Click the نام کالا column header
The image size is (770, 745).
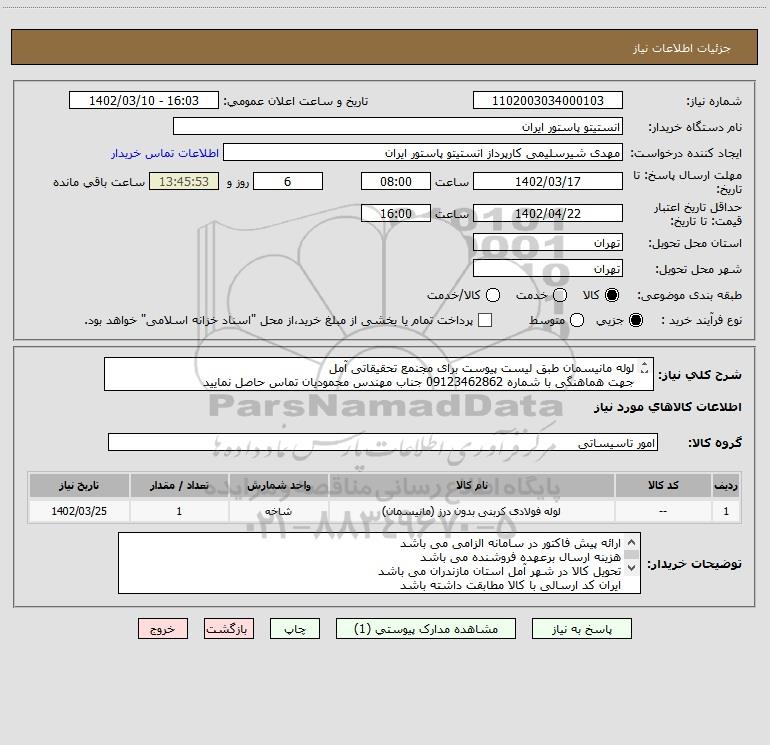(471, 485)
